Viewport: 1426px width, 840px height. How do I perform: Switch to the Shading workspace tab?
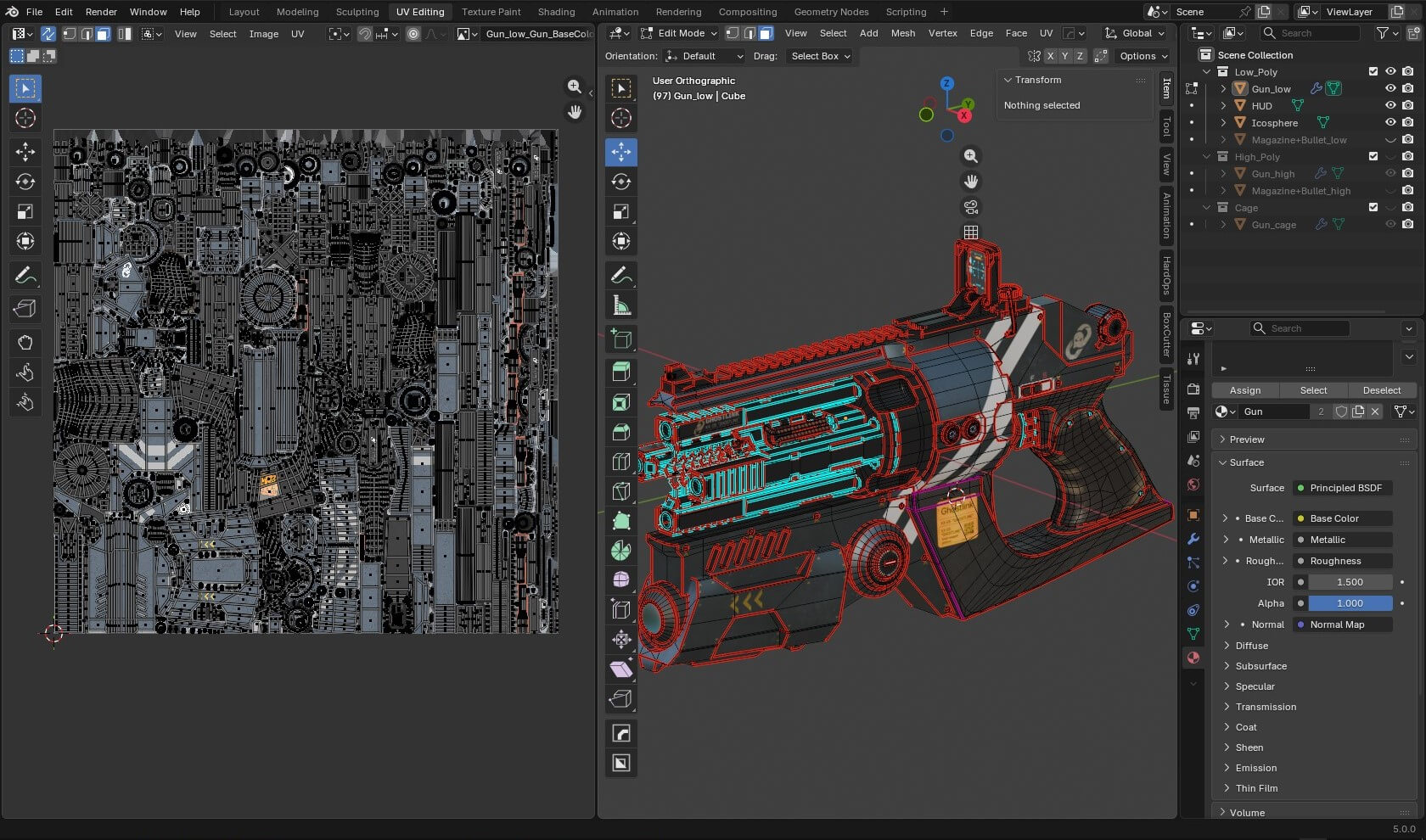pos(556,12)
